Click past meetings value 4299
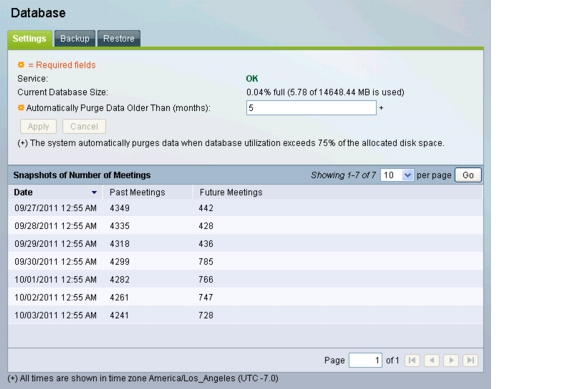Screen dimensions: 579x389 119,262
